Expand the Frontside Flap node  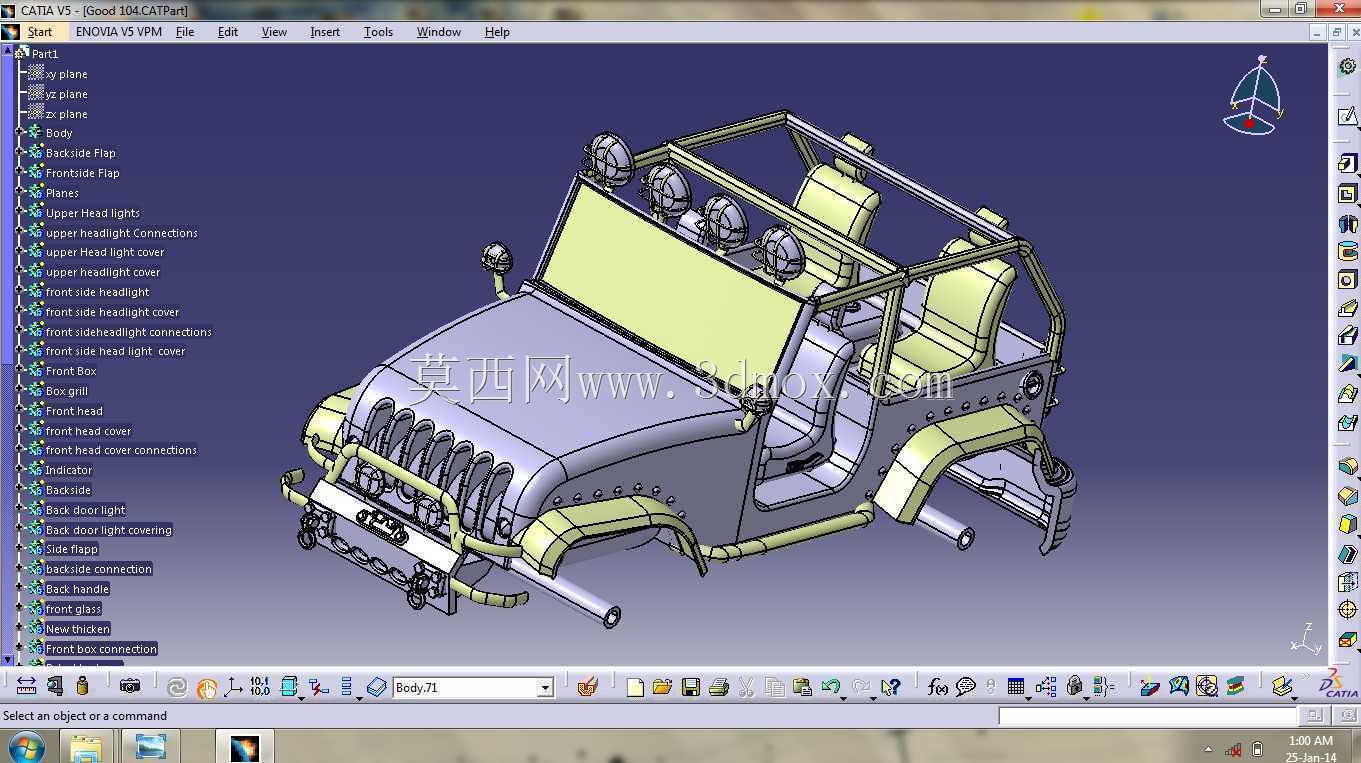pos(20,172)
